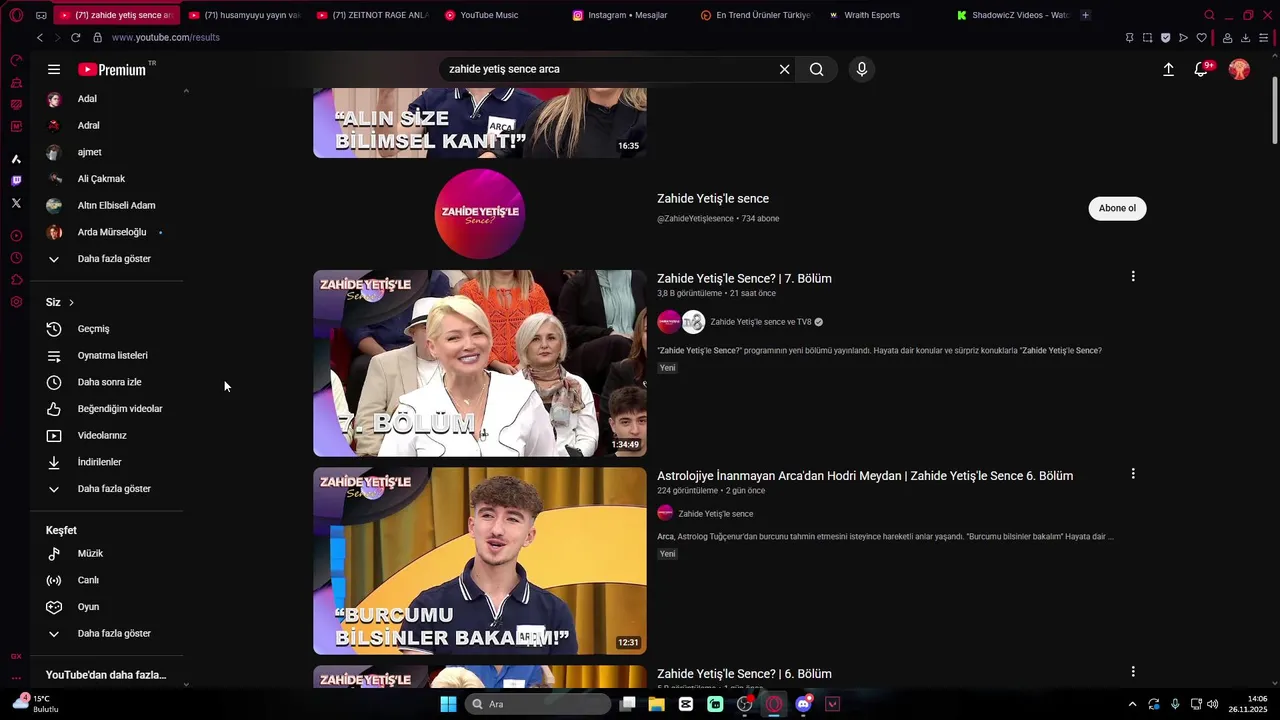Open the upload/create video icon
This screenshot has height=720, width=1280.
(1168, 69)
